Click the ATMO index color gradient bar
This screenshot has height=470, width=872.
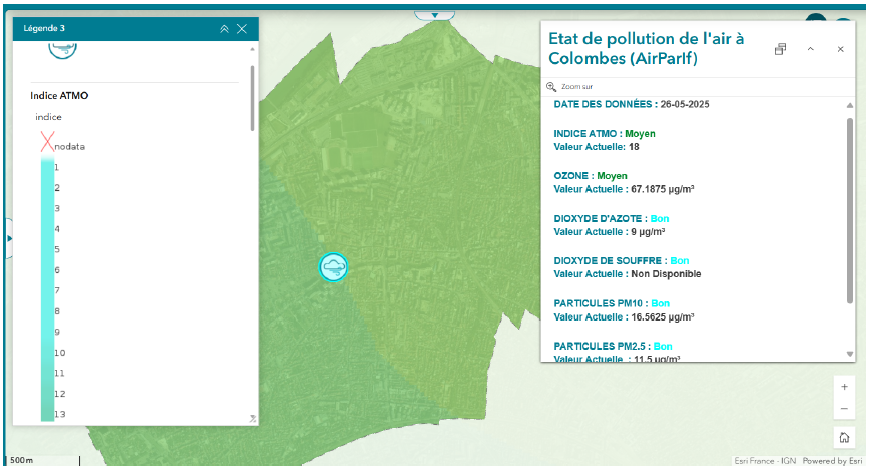47,290
